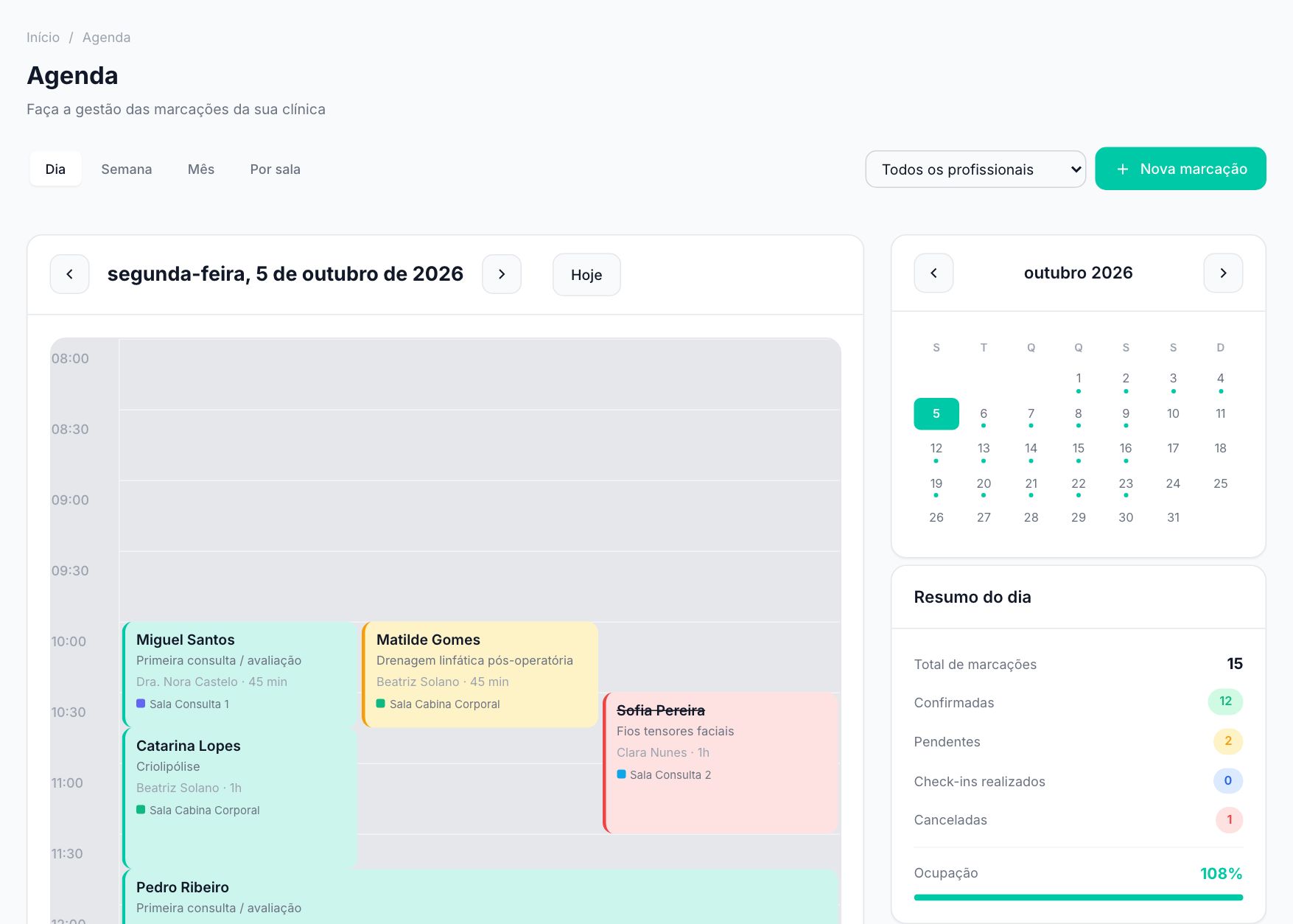Switch to the Mês view tab
The width and height of the screenshot is (1293, 924).
201,169
